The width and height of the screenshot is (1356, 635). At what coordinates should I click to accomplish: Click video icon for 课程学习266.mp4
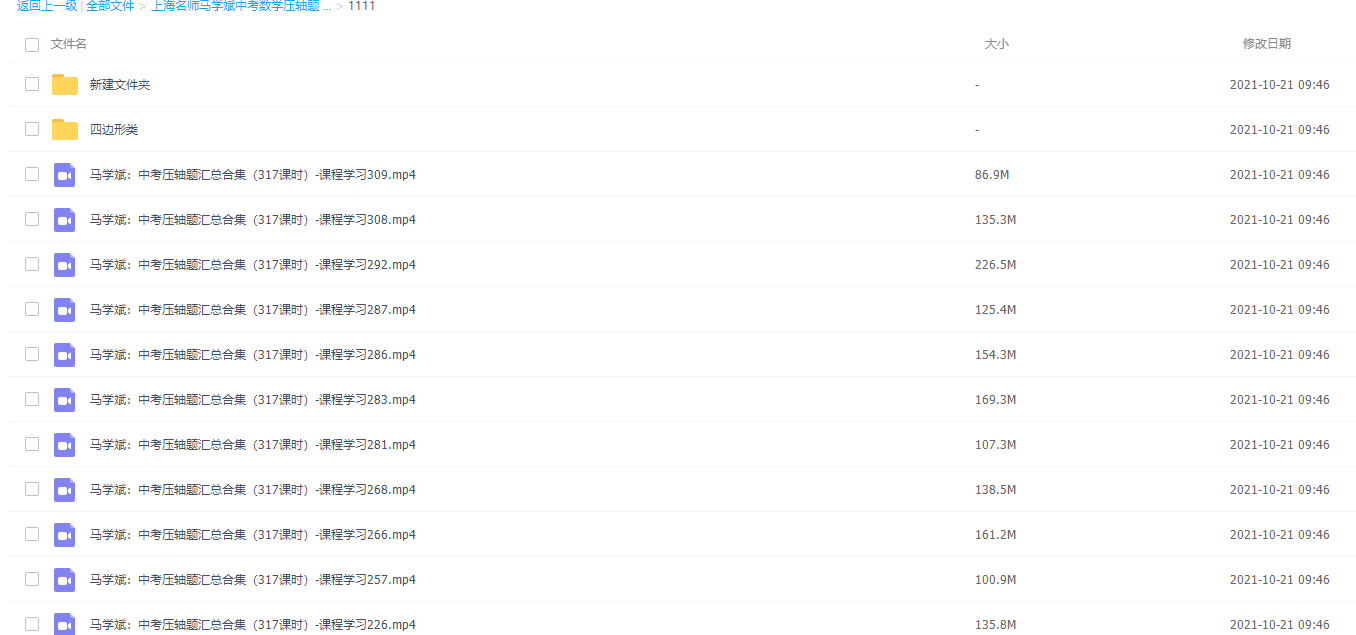65,535
